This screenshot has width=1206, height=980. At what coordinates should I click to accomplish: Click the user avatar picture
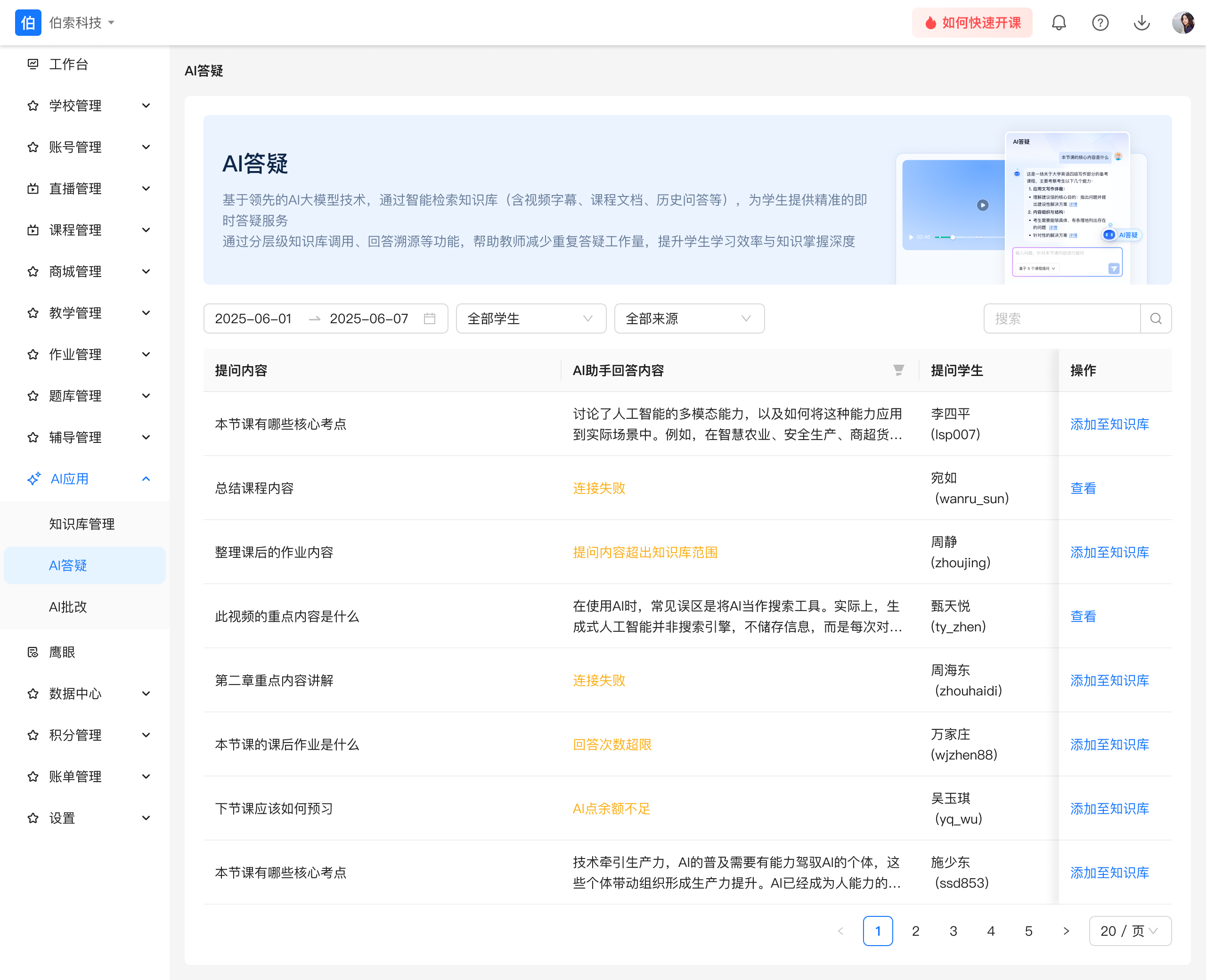click(1182, 23)
